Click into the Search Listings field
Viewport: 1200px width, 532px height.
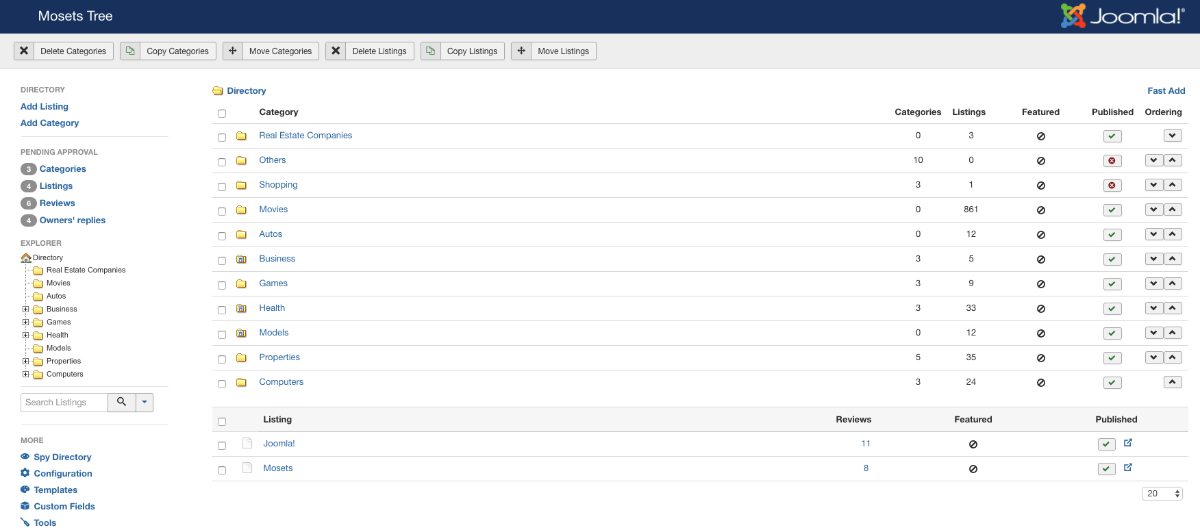pyautogui.click(x=64, y=402)
